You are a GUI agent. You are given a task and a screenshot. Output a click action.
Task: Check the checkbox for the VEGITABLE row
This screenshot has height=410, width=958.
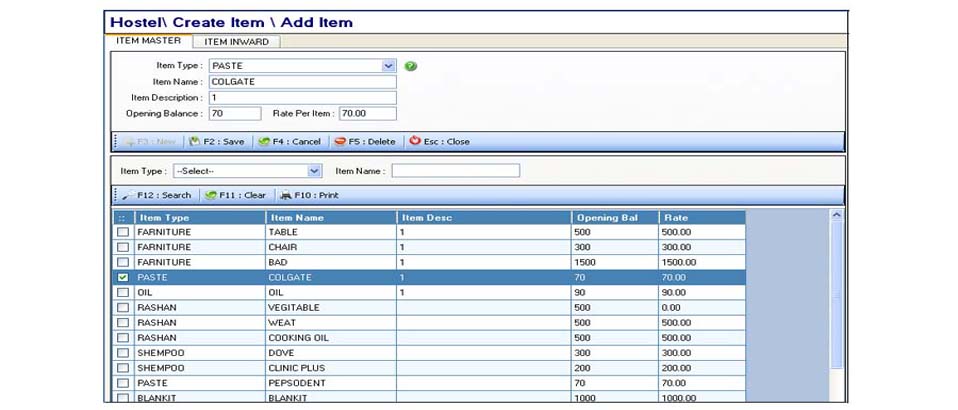click(123, 307)
